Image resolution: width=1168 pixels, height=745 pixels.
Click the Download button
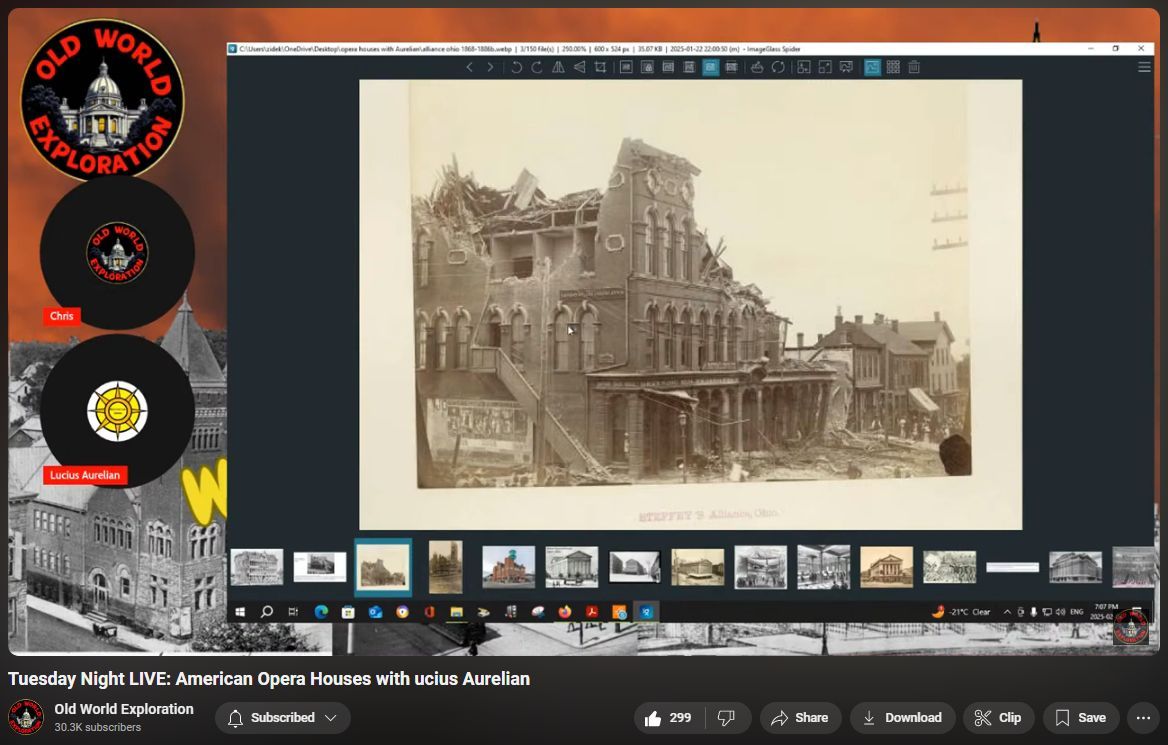coord(901,718)
